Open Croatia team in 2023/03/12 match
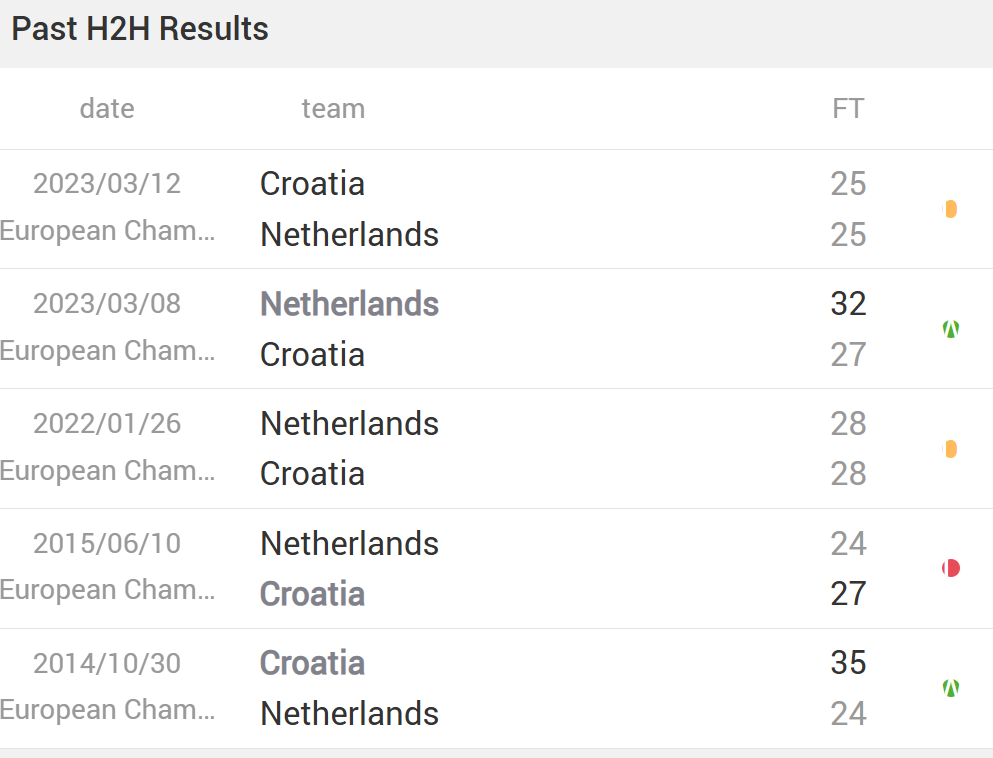The image size is (993, 758). coord(312,184)
